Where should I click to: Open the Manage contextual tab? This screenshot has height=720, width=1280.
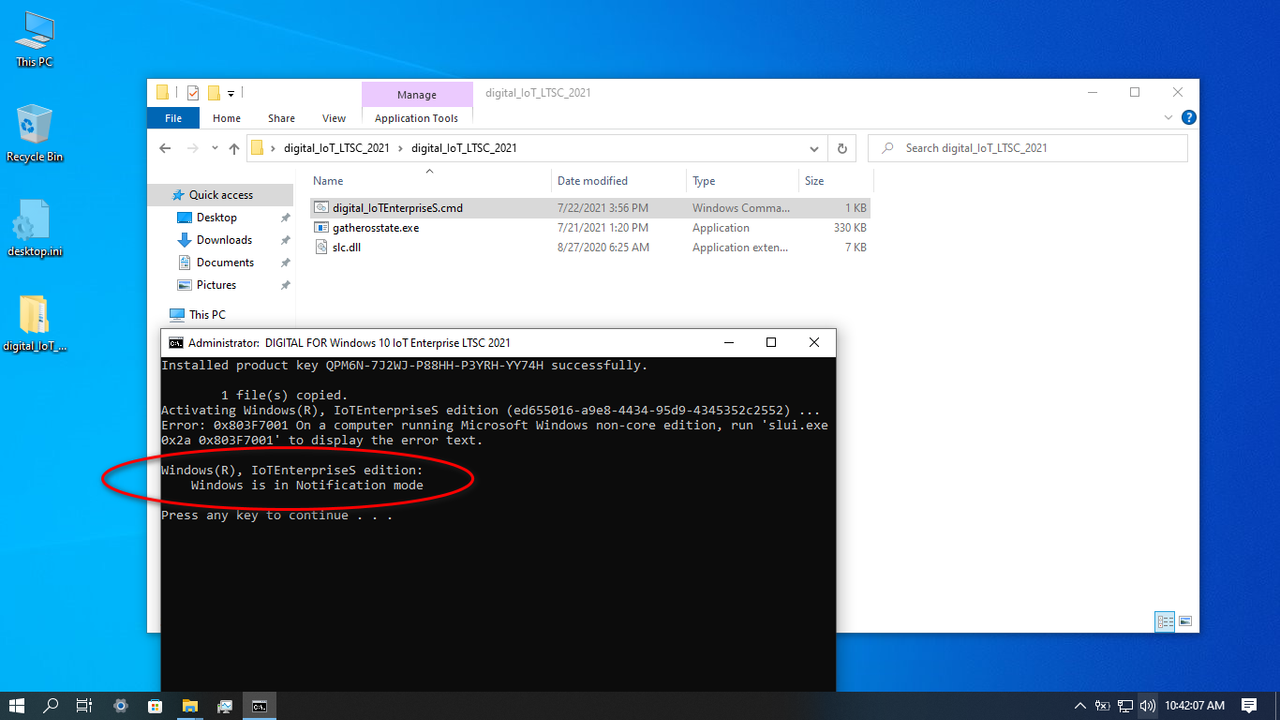(x=417, y=95)
